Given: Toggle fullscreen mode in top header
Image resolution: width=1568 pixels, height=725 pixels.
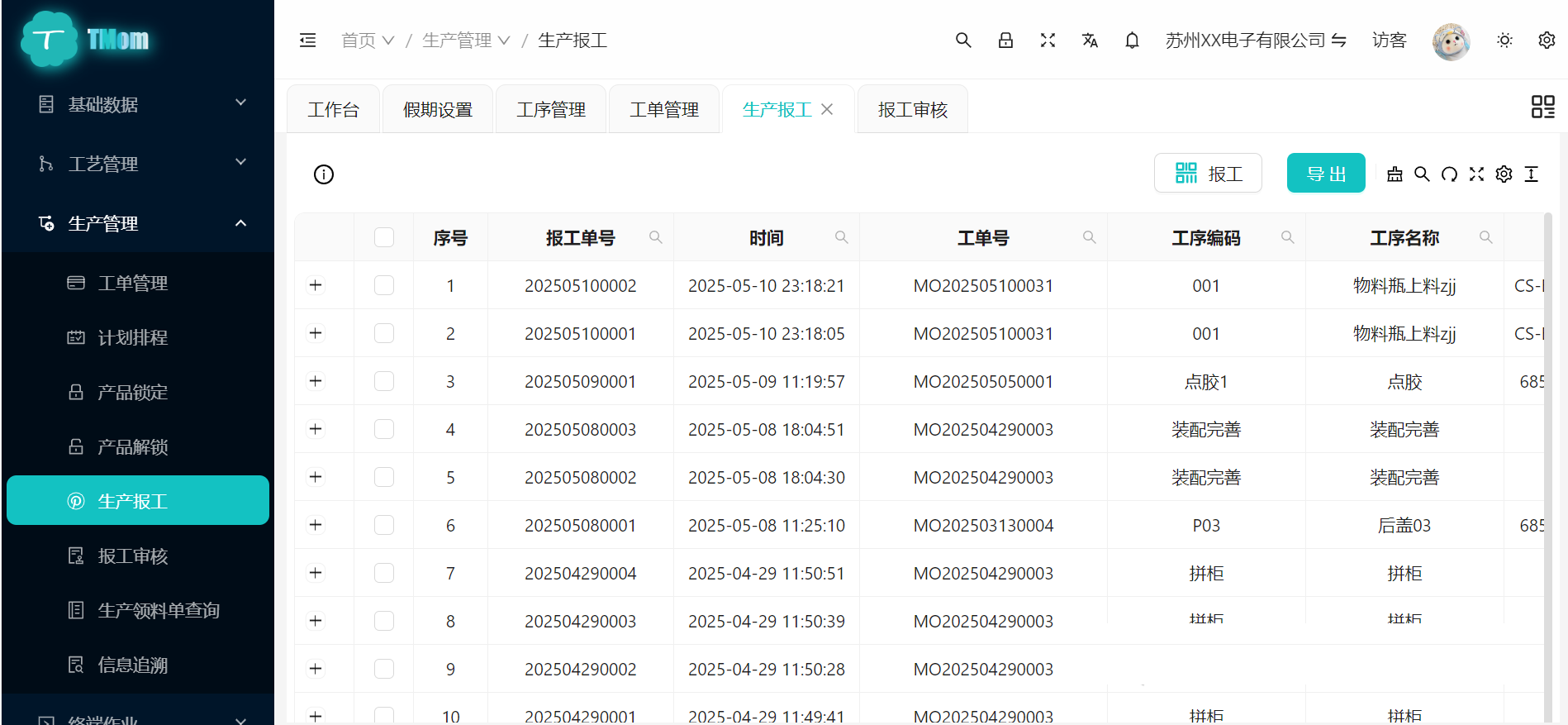Looking at the screenshot, I should (x=1048, y=41).
